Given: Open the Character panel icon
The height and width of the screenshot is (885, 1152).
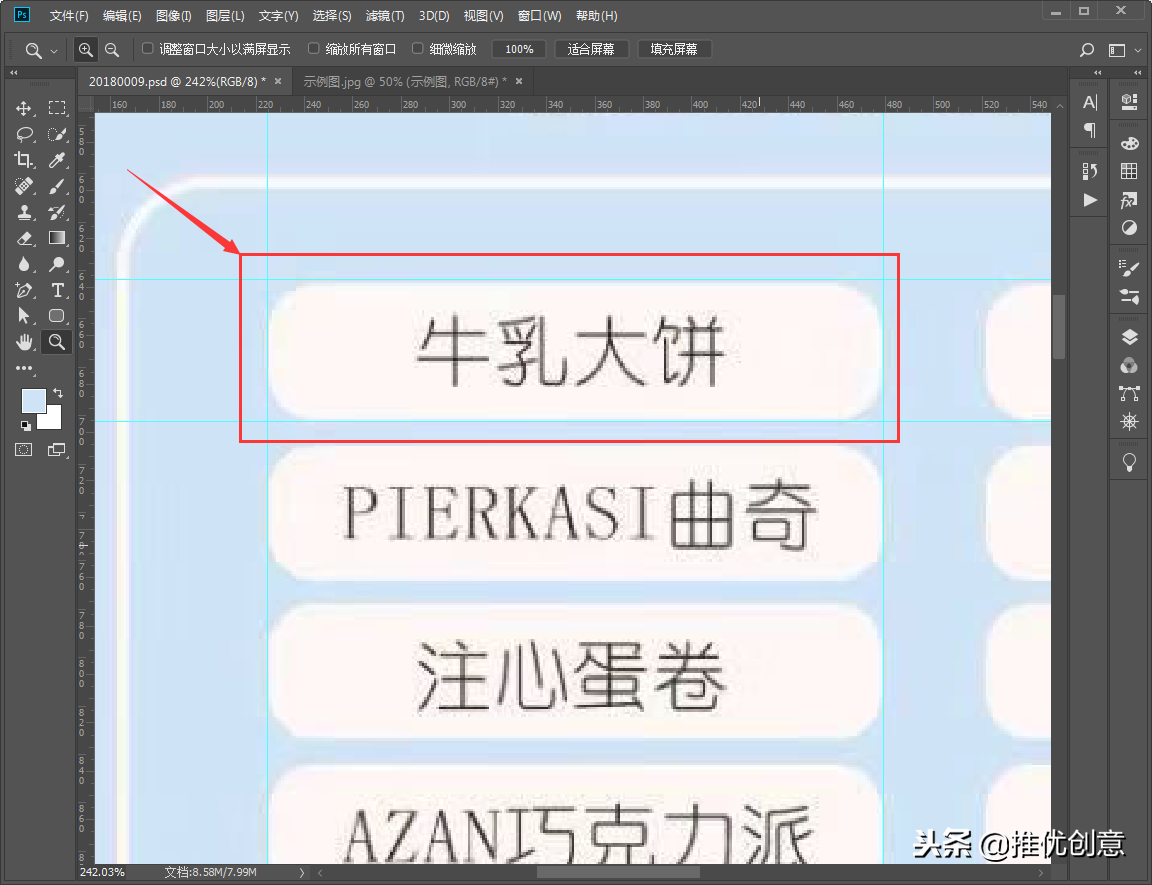Looking at the screenshot, I should 1090,103.
